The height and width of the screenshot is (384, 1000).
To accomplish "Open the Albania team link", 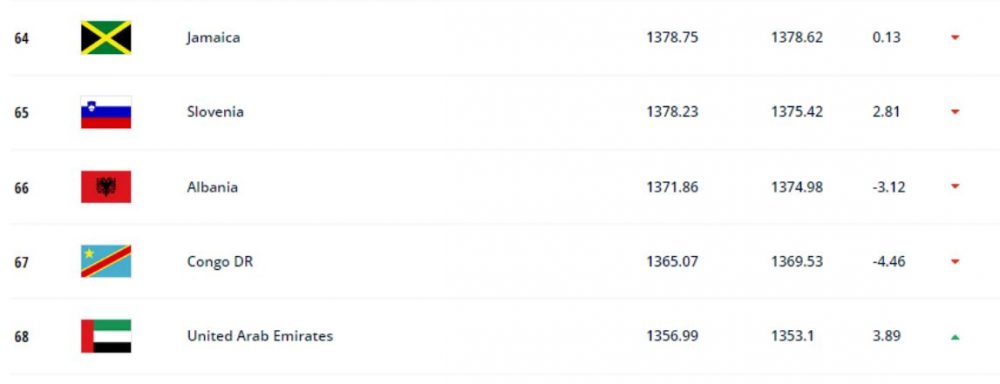I will click(x=212, y=187).
